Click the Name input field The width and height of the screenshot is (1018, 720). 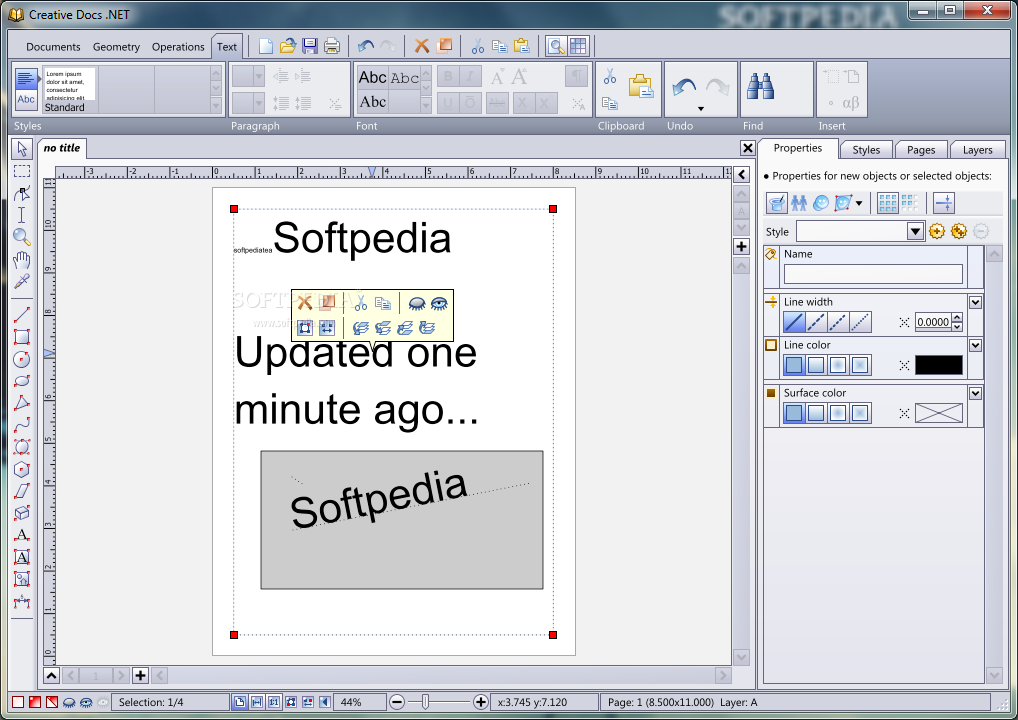tap(873, 274)
